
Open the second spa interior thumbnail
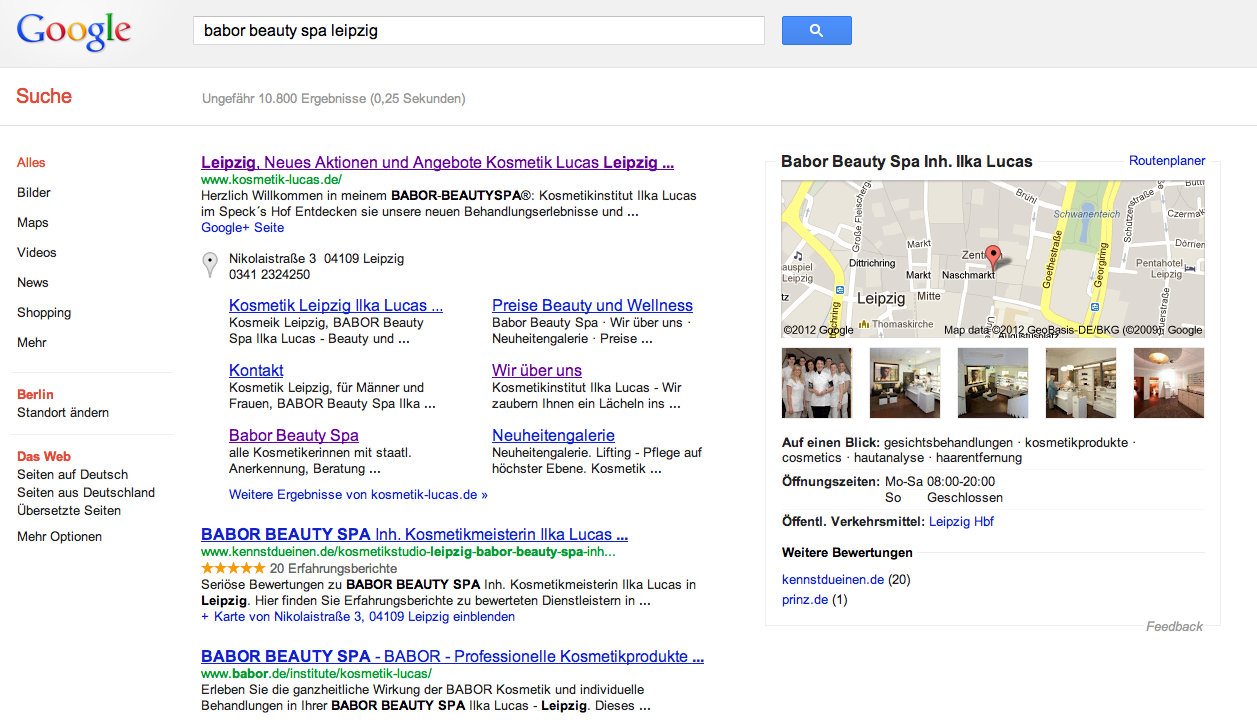click(905, 383)
